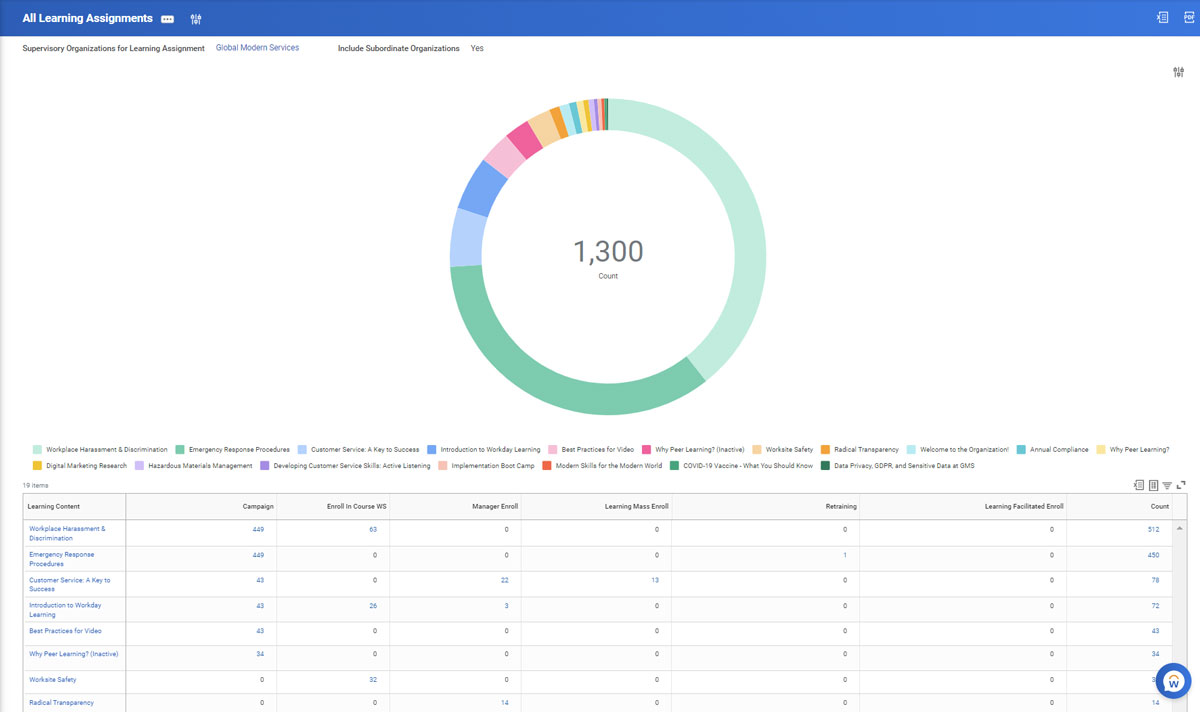
Task: Click Best Practices for Video legend swatch
Action: tap(553, 450)
